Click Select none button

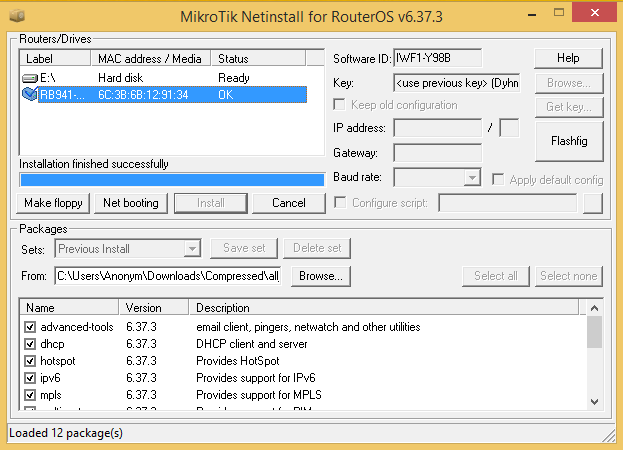[x=569, y=276]
